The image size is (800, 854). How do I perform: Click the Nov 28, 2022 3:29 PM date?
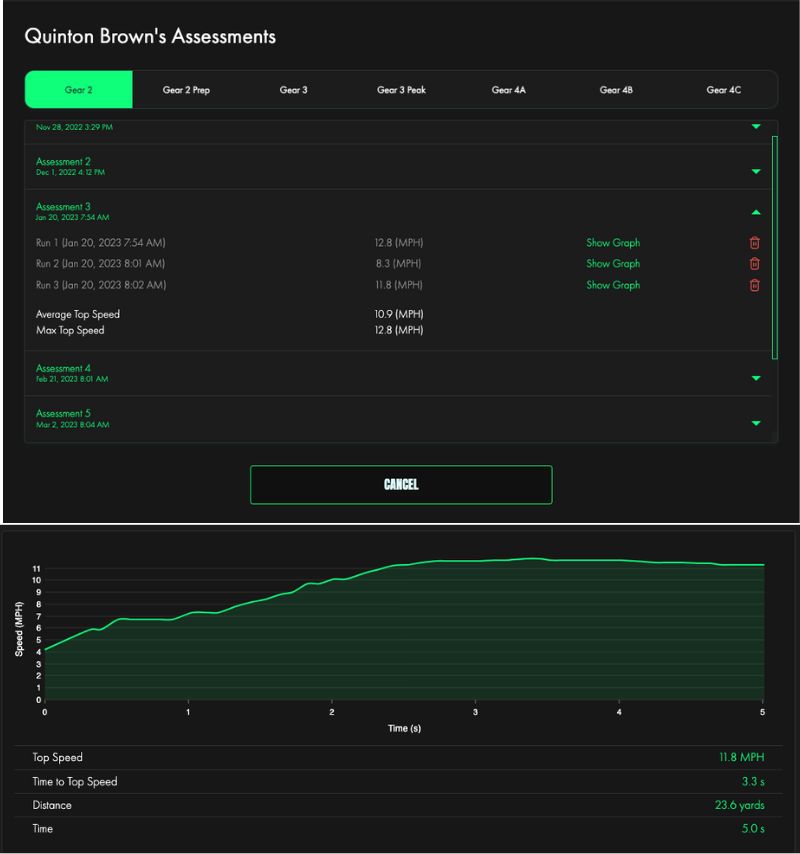[74, 127]
